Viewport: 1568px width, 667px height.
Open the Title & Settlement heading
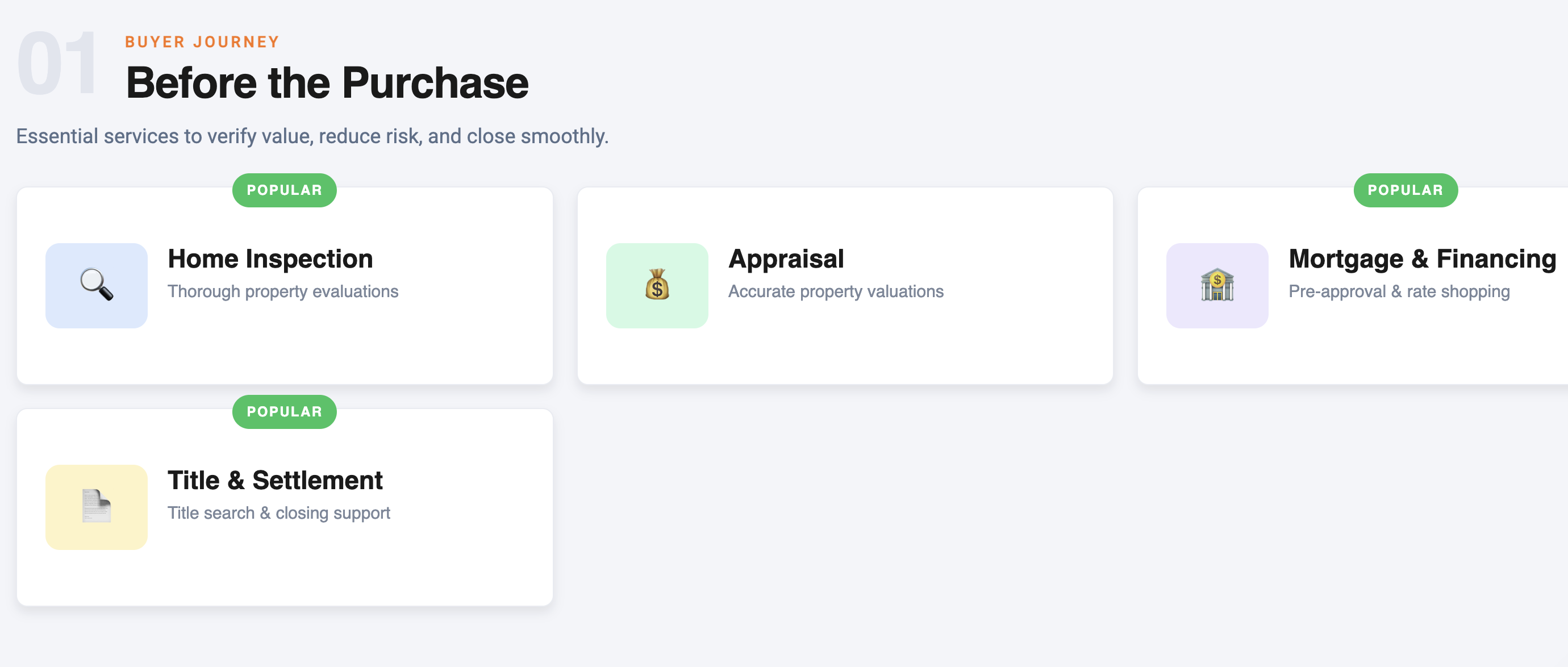pos(275,480)
